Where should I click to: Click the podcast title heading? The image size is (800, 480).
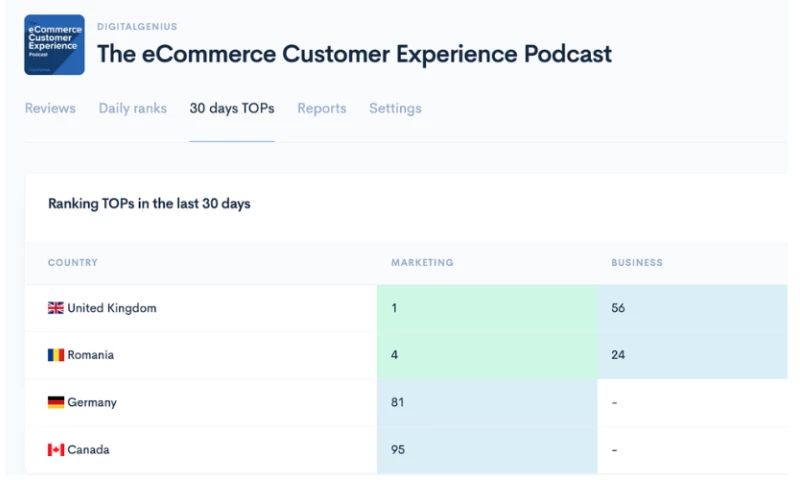coord(354,54)
